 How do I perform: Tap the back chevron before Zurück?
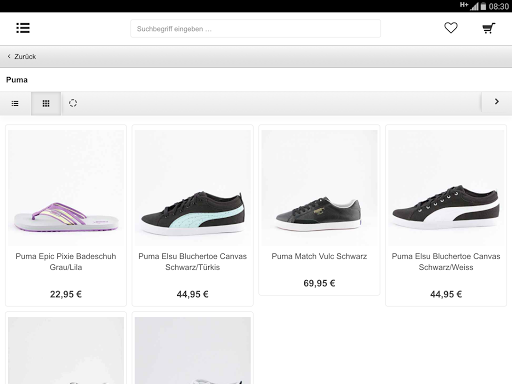click(x=9, y=56)
